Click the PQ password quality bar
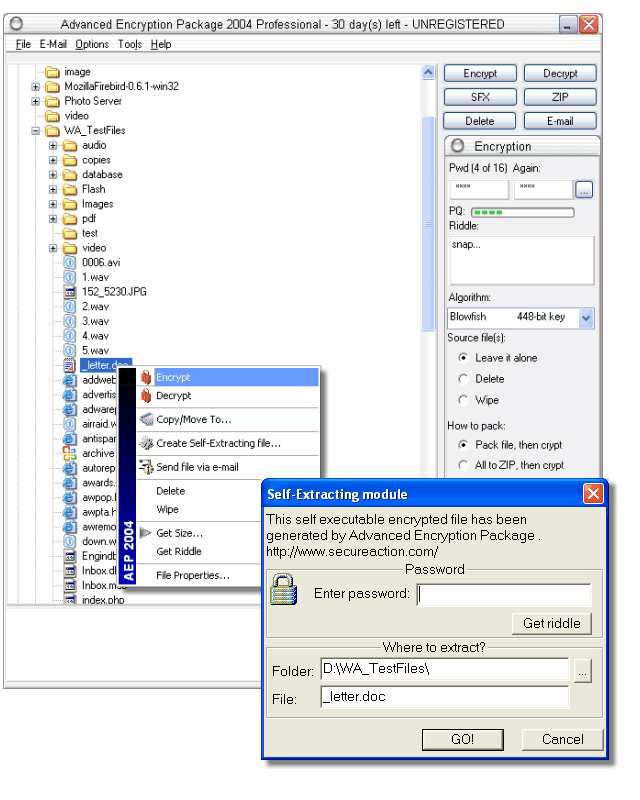 click(522, 212)
